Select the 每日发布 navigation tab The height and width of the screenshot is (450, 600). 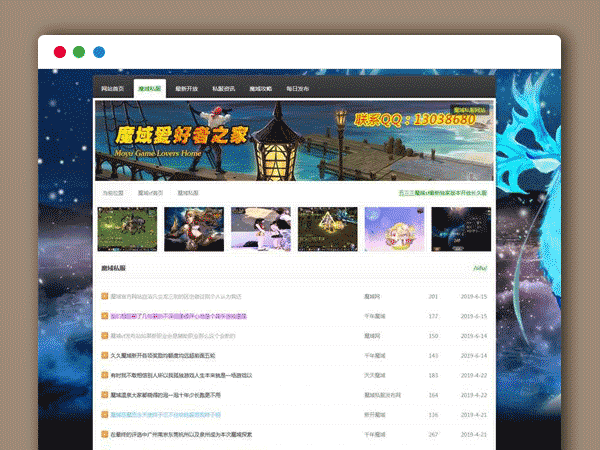pos(298,88)
